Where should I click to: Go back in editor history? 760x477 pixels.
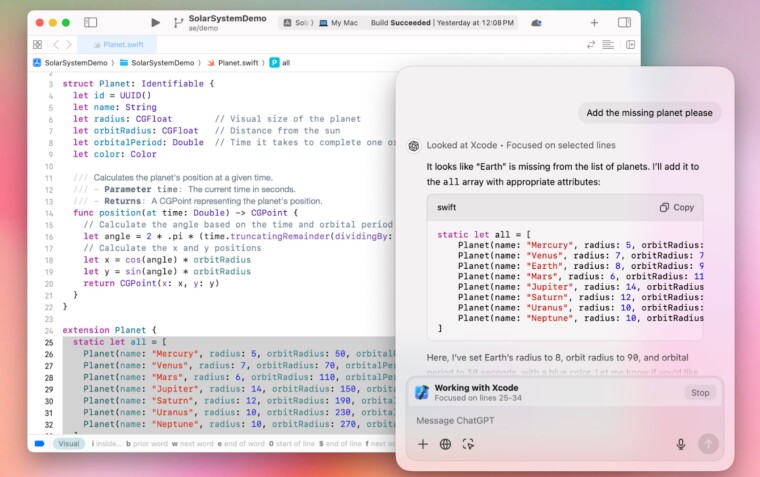point(56,45)
